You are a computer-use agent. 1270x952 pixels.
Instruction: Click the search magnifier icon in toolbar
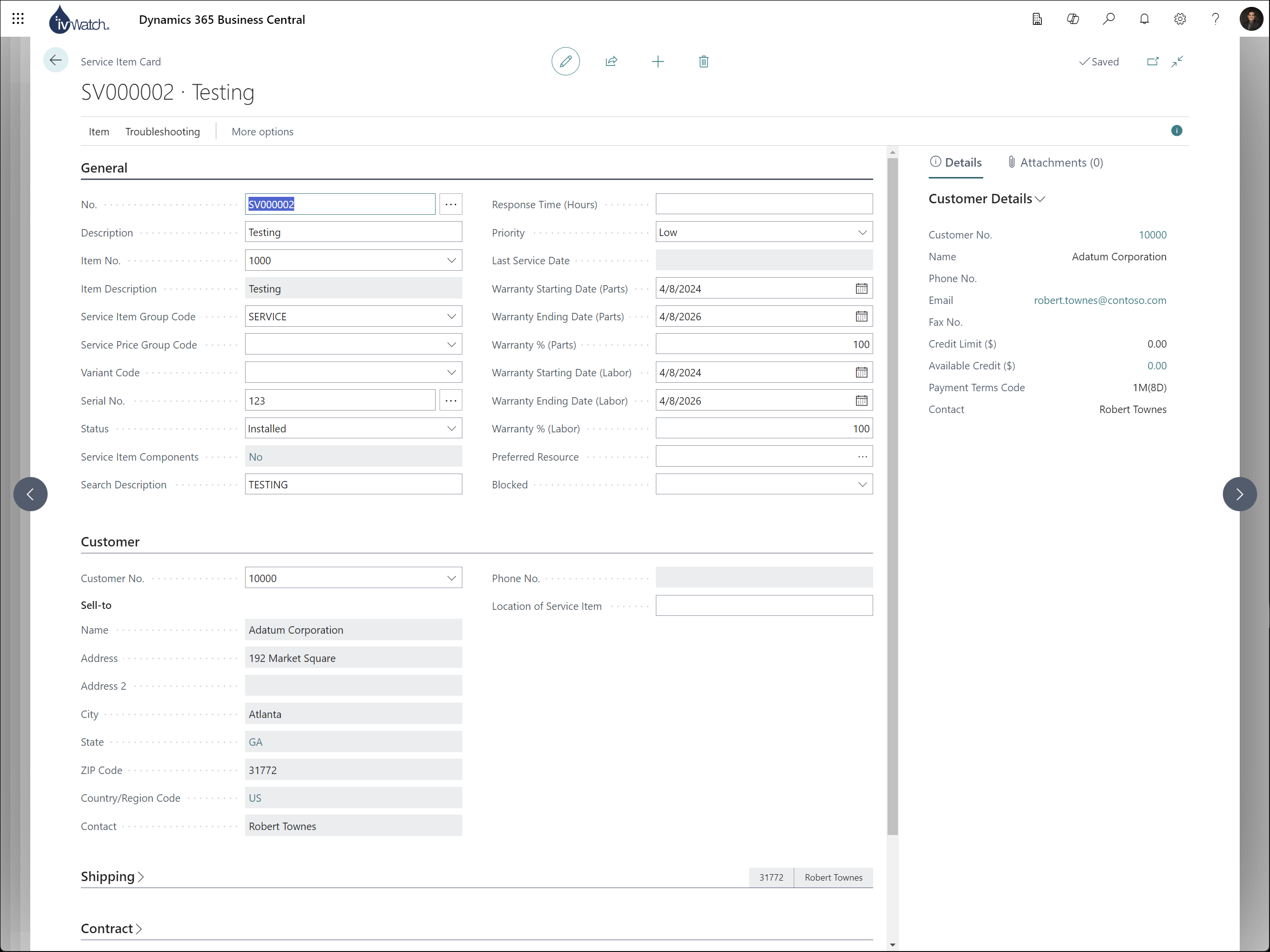(x=1109, y=19)
